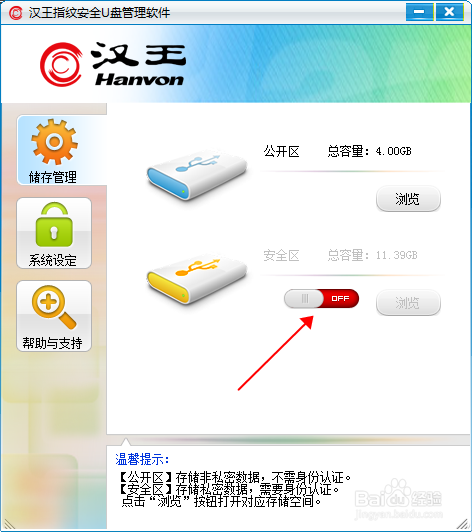Click the Hanvon red swirl logo

[x=61, y=64]
